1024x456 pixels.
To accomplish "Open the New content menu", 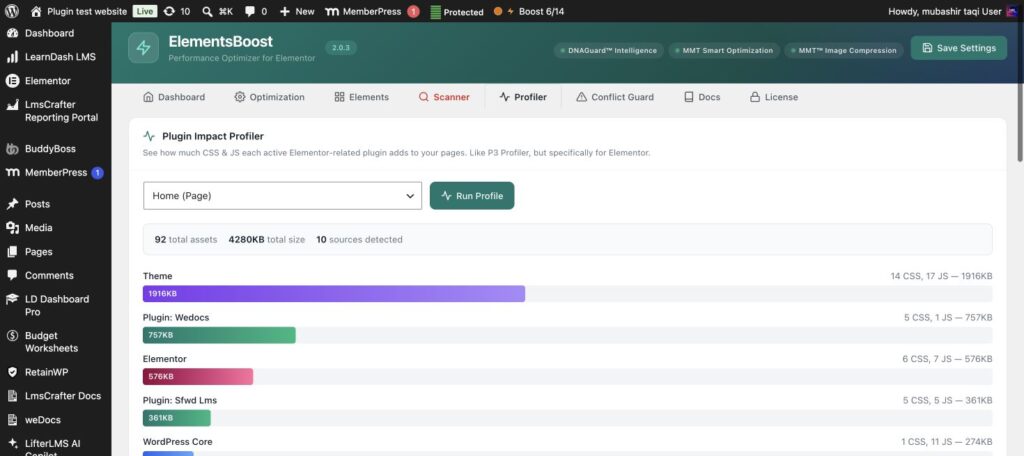I will [296, 11].
